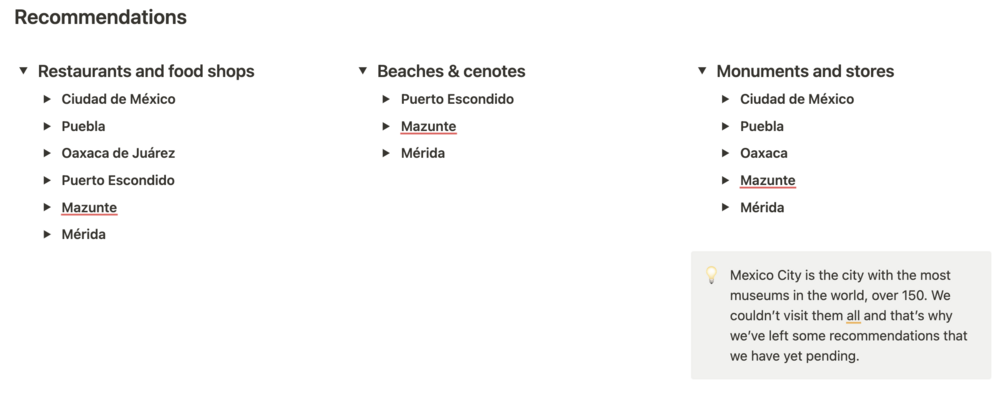Expand Ciudad de México under Monuments and stores
The image size is (1005, 401).
pos(726,99)
